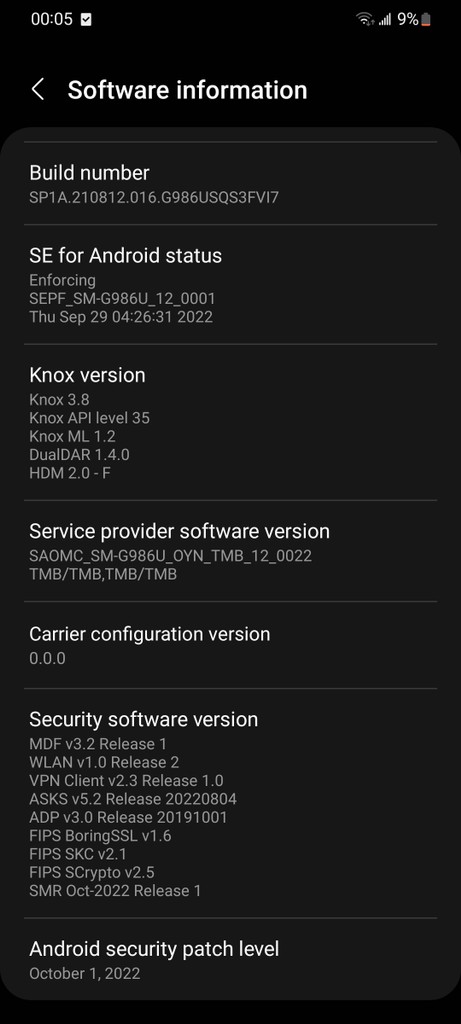Tap the TMB/TMB,TMB/TMB carrier text
461x1024 pixels.
tap(103, 574)
